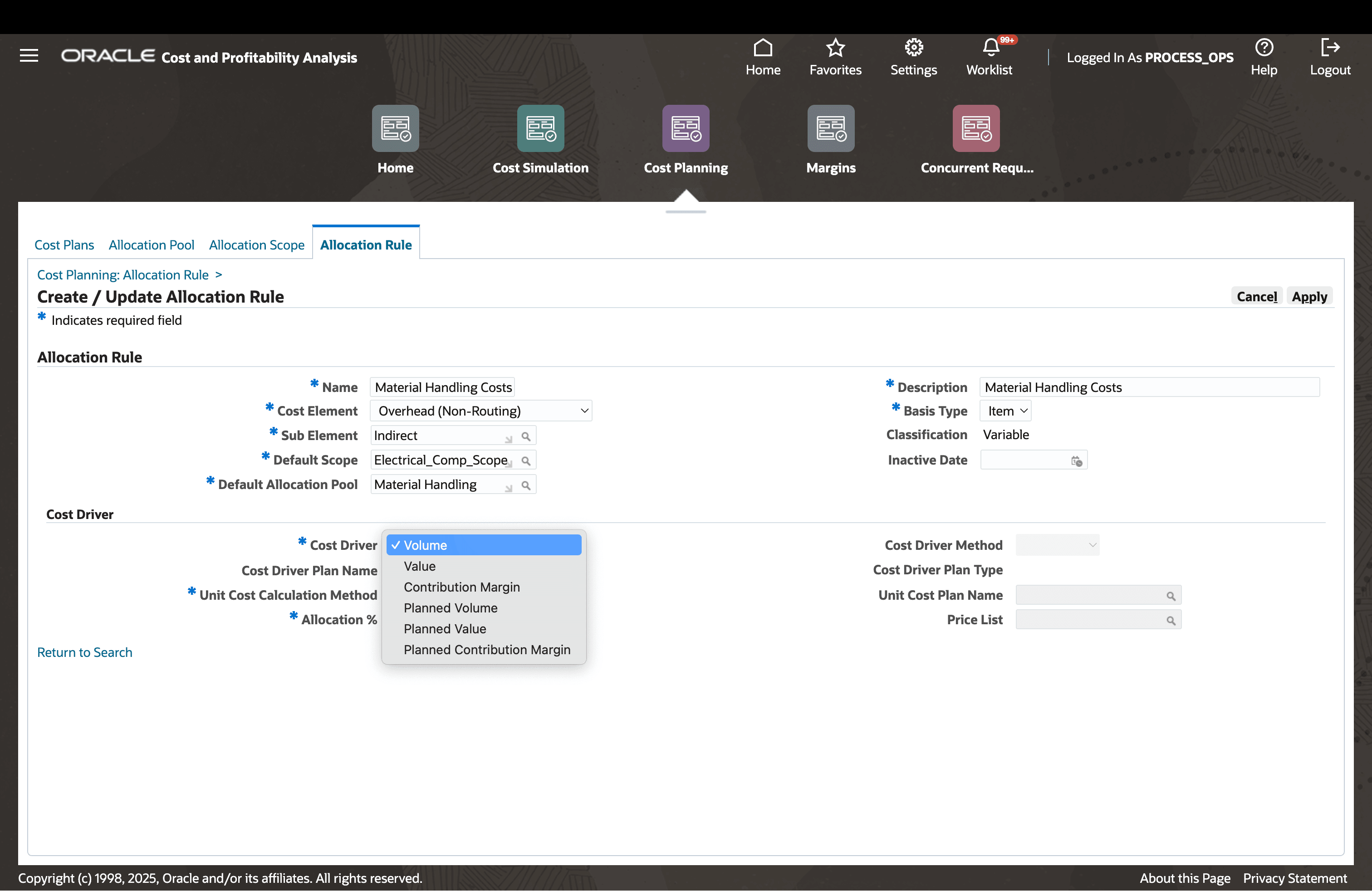Expand the Cost Element dropdown
The image size is (1372, 891).
(481, 411)
